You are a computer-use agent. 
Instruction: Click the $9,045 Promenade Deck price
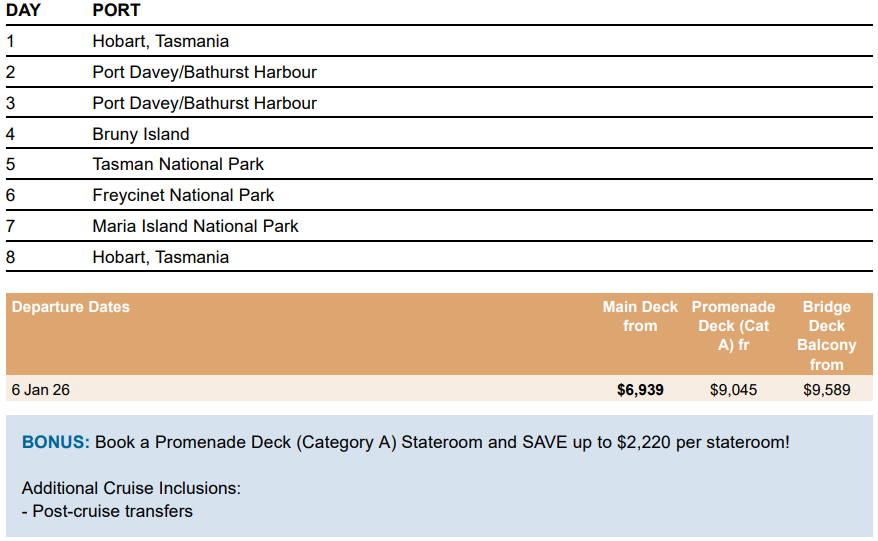click(734, 390)
